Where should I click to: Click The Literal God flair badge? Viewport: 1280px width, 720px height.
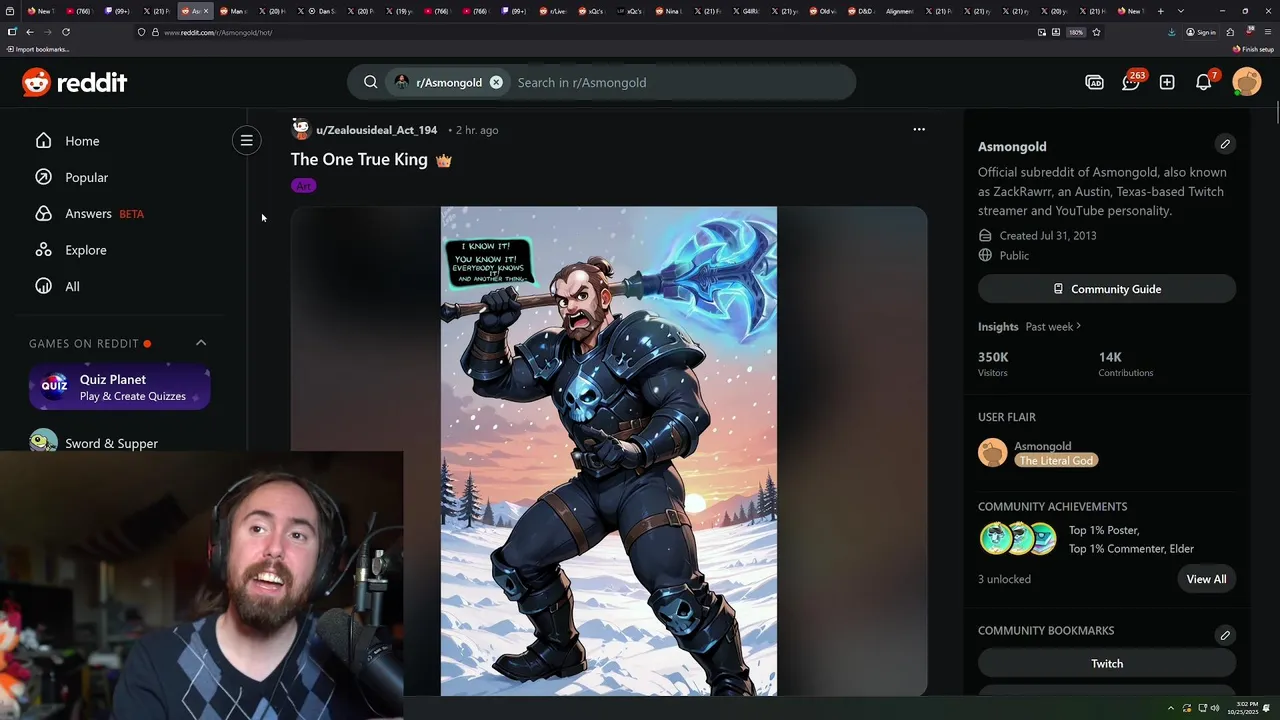[1056, 460]
